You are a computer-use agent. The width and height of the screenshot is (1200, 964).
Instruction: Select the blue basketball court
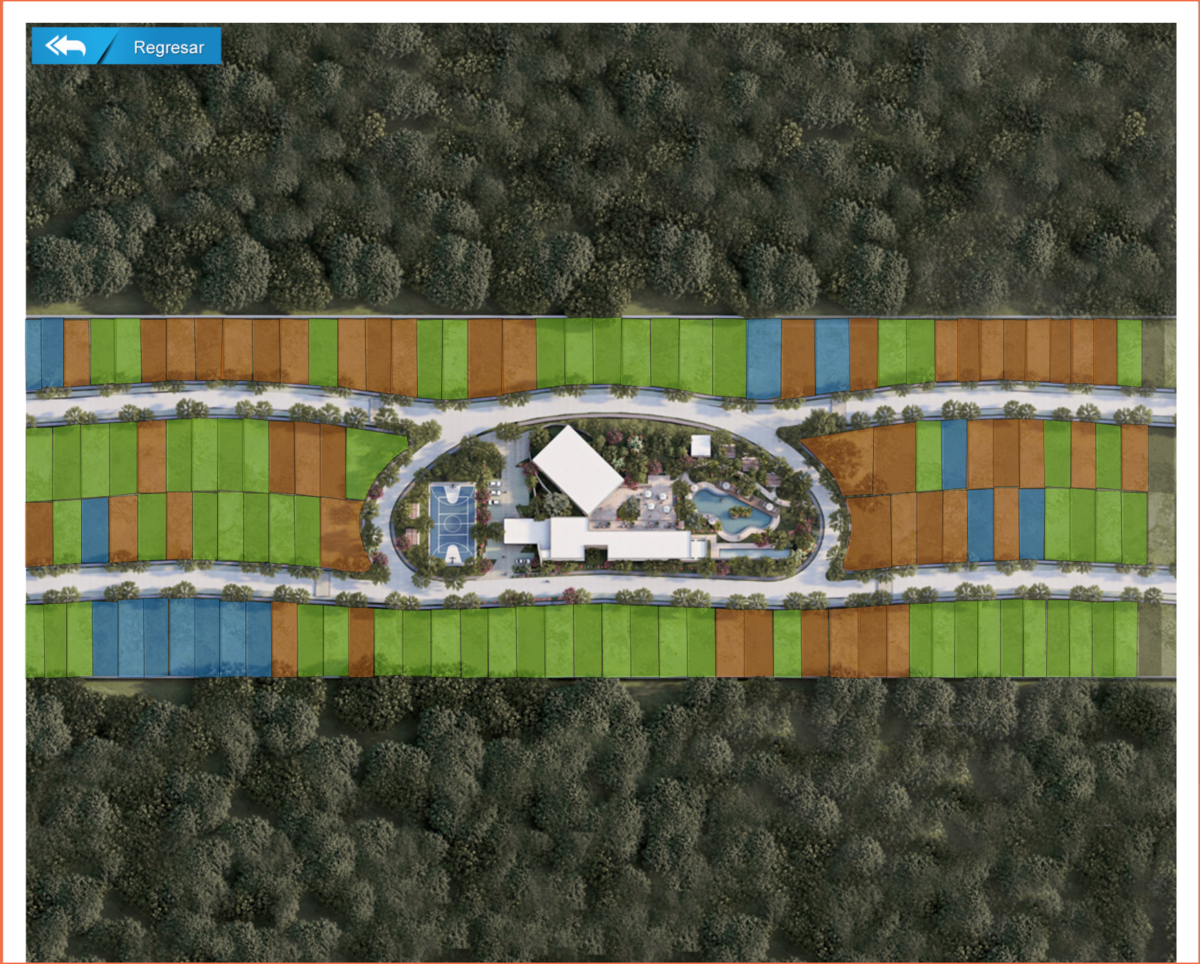pyautogui.click(x=452, y=519)
